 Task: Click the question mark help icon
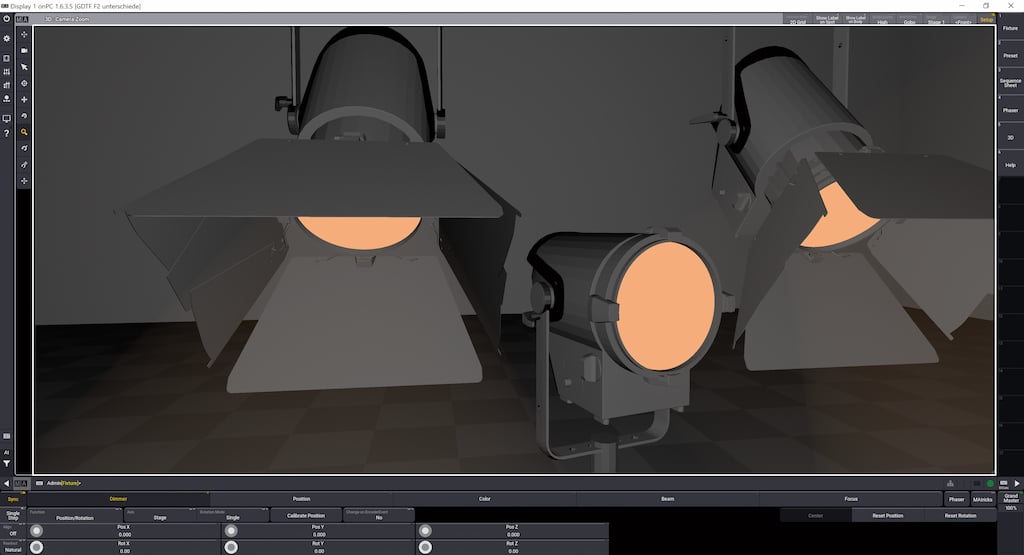click(7, 133)
